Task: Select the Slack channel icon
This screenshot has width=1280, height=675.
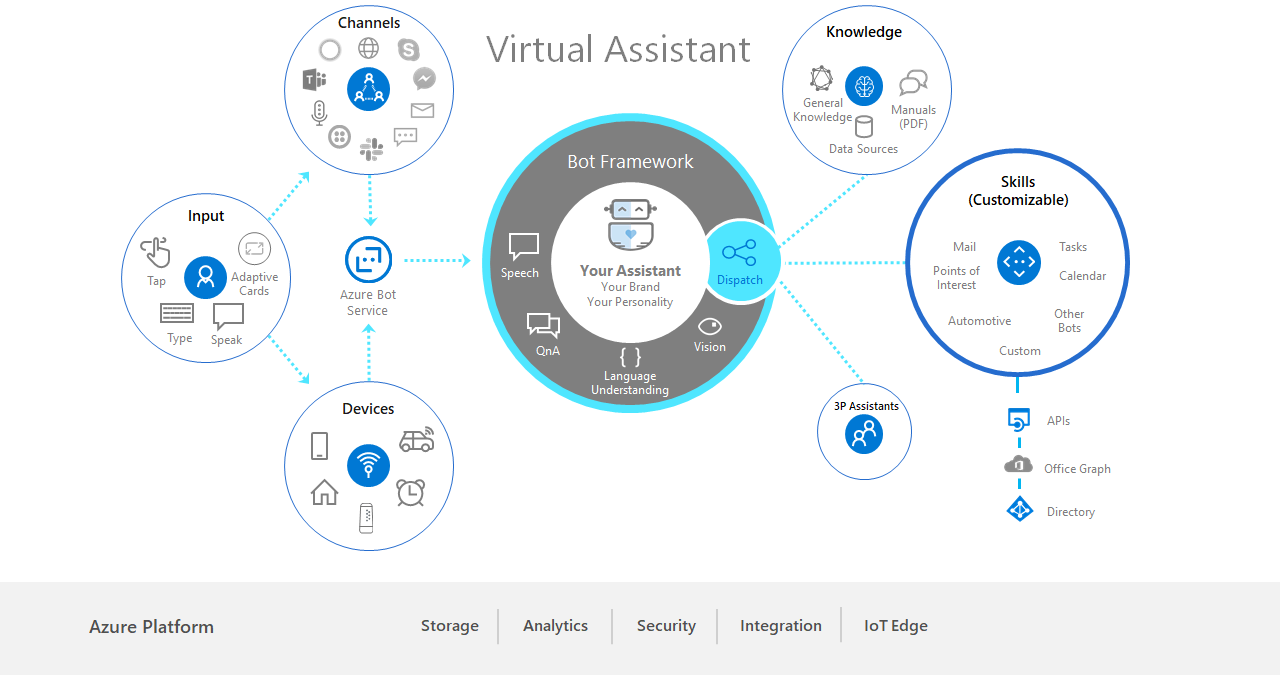Action: coord(371,150)
